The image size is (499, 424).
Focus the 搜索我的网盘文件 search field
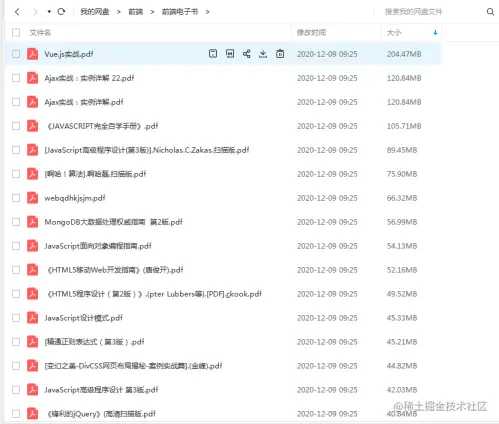(x=413, y=12)
